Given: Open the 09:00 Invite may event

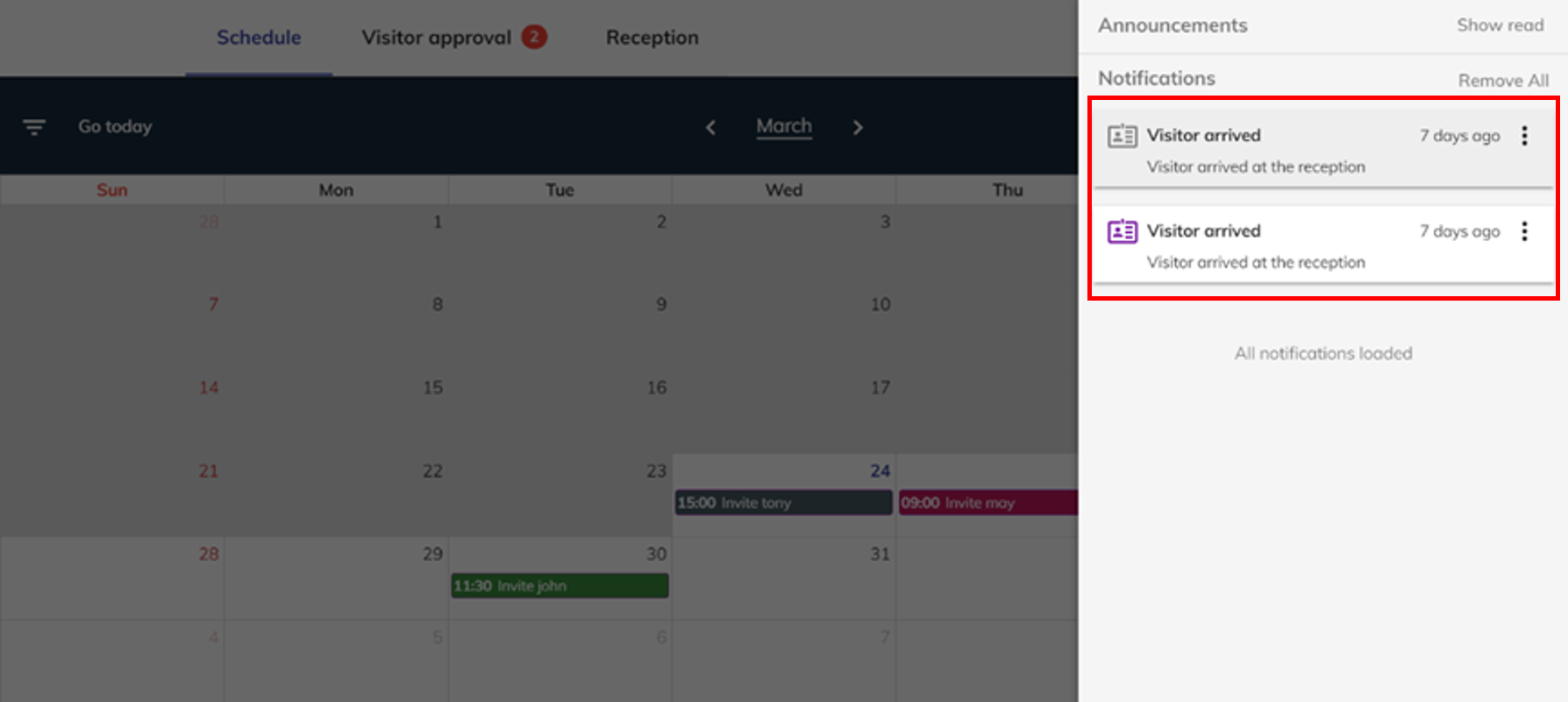Looking at the screenshot, I should click(987, 503).
